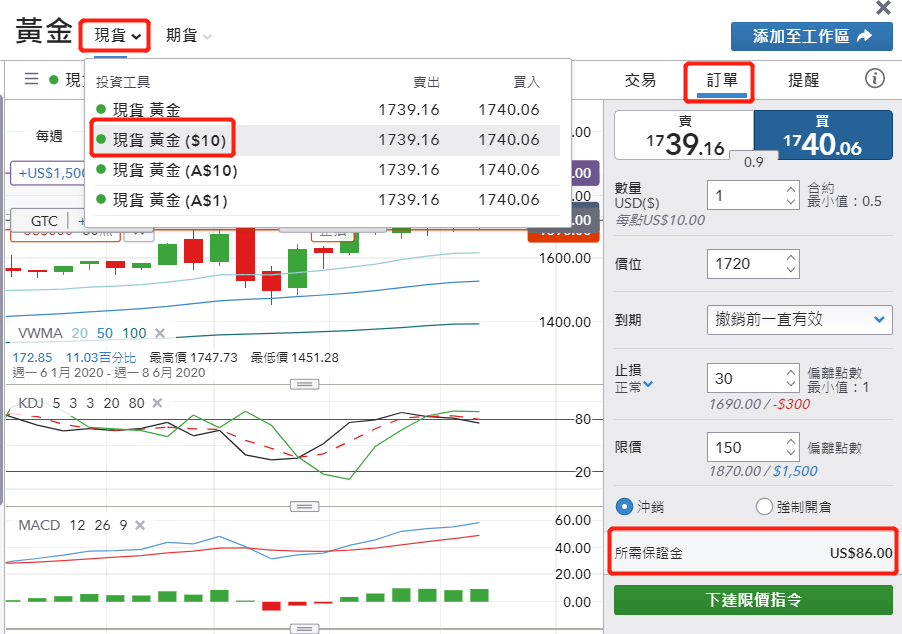Image resolution: width=902 pixels, height=634 pixels.
Task: Switch to the 提醒 tab
Action: (803, 78)
